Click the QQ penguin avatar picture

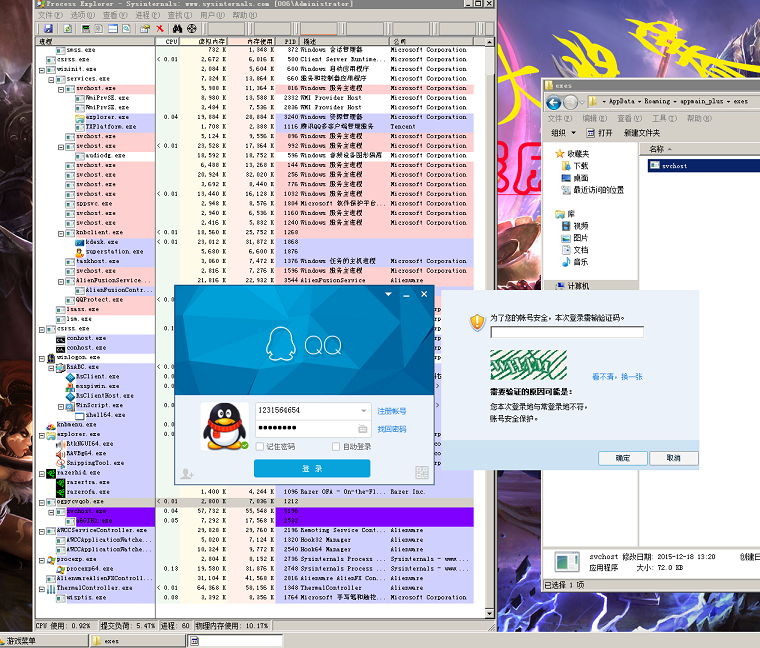click(x=224, y=426)
